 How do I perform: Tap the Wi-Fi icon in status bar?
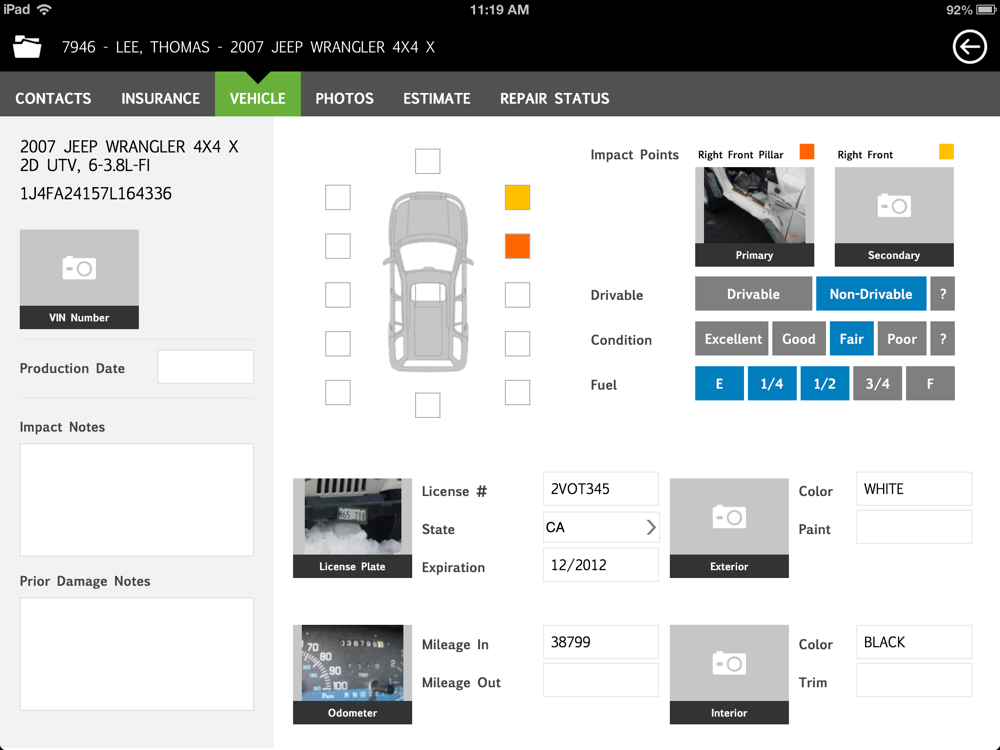coord(44,10)
